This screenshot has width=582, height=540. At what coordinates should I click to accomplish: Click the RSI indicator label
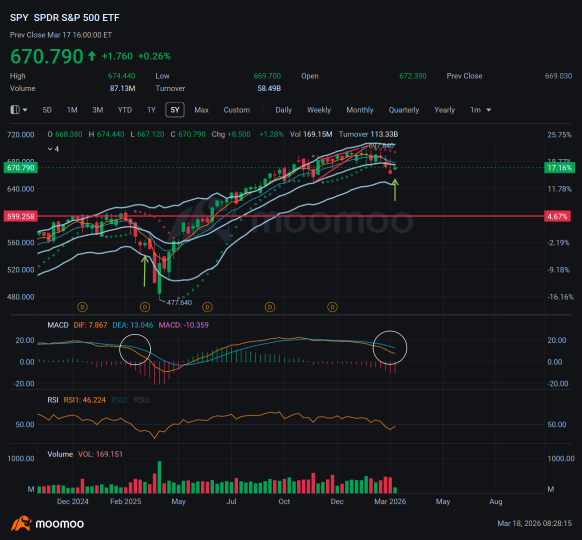pos(53,400)
